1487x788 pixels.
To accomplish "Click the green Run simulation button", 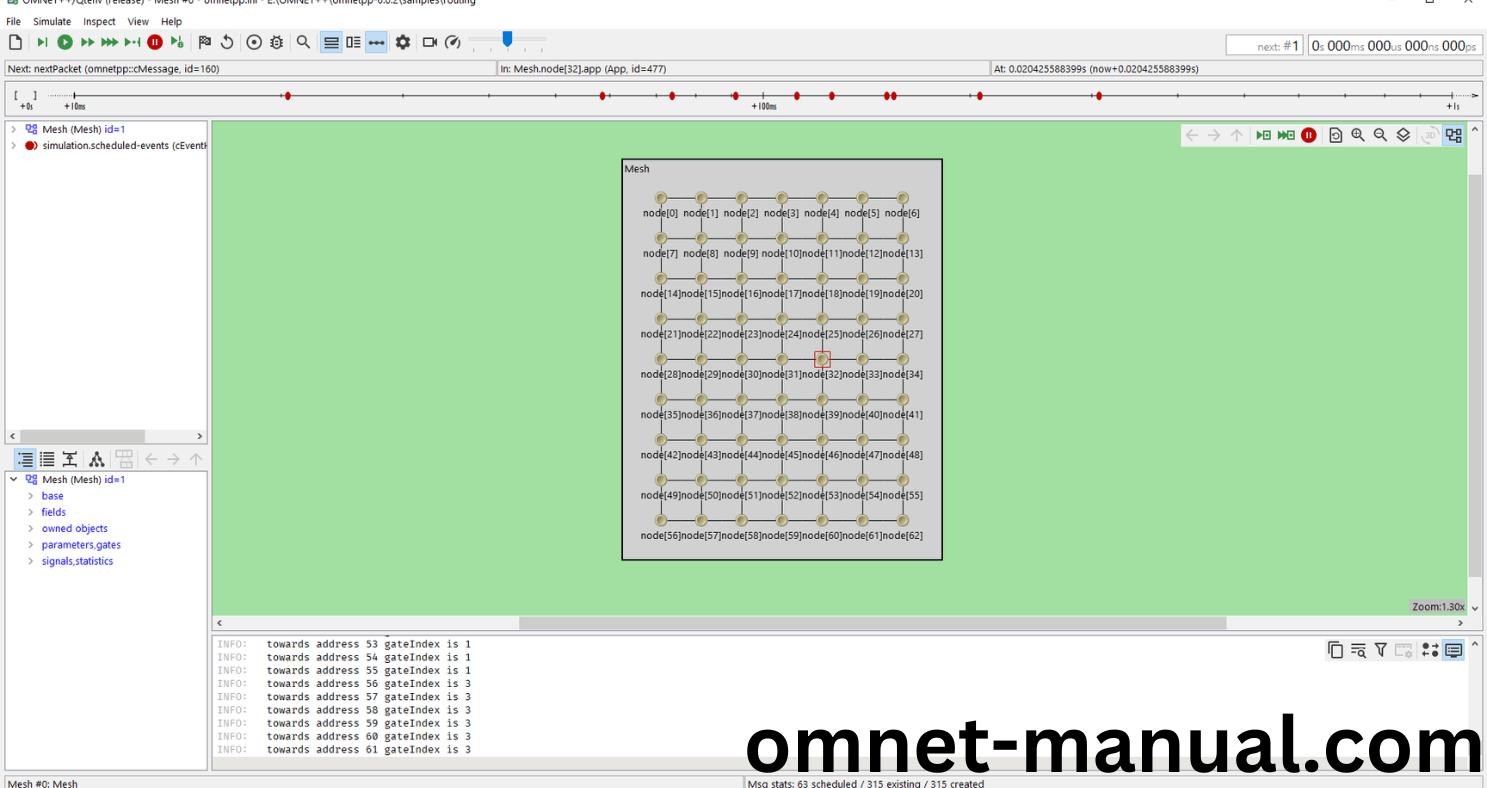I will coord(65,42).
